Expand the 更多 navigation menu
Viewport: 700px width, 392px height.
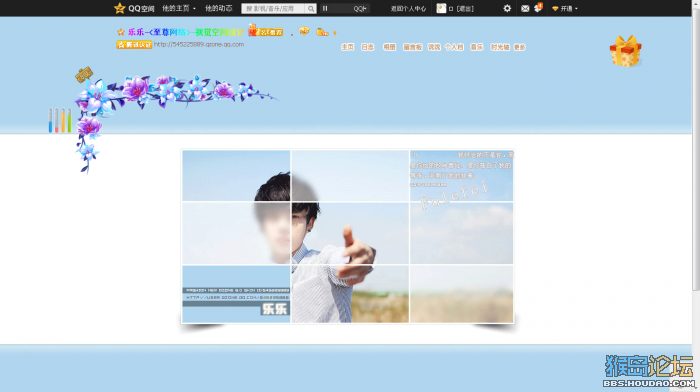[x=520, y=47]
